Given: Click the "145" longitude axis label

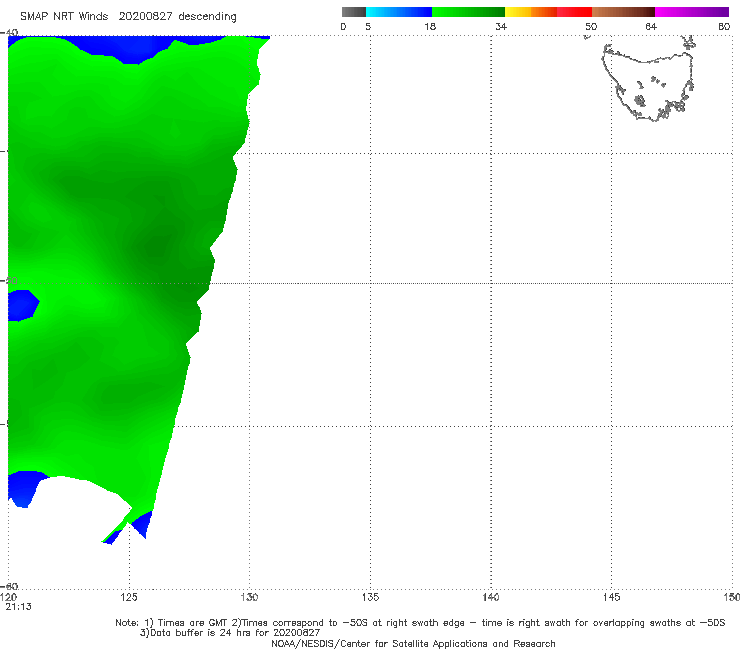Looking at the screenshot, I should click(612, 598).
